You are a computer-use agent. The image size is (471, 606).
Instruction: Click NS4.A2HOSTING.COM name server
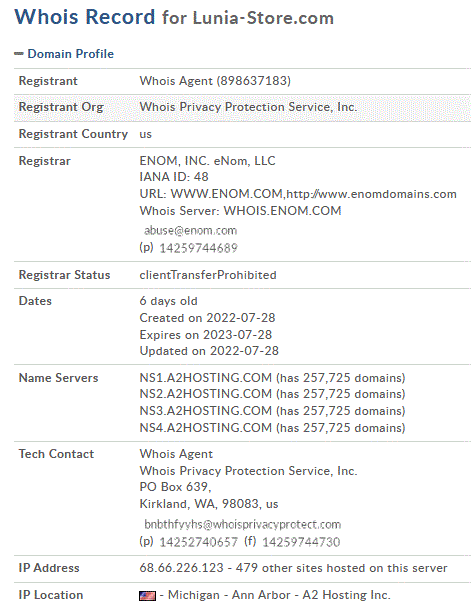[x=206, y=428]
